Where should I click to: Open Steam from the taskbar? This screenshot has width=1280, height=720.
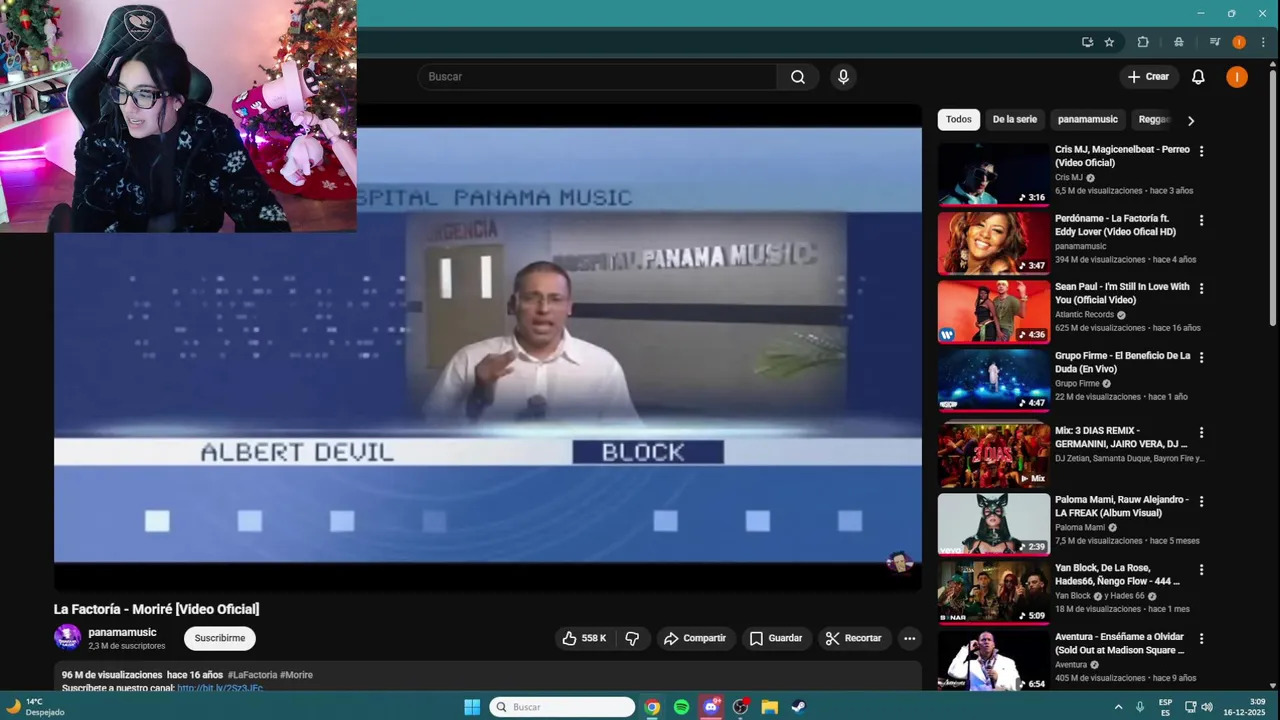798,707
